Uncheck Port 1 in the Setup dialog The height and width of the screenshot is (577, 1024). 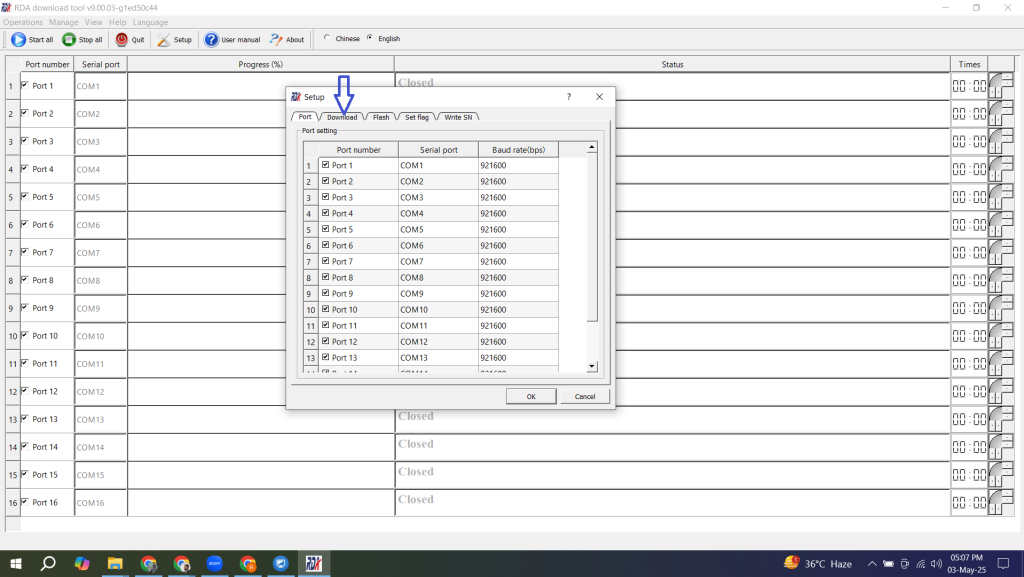(326, 165)
